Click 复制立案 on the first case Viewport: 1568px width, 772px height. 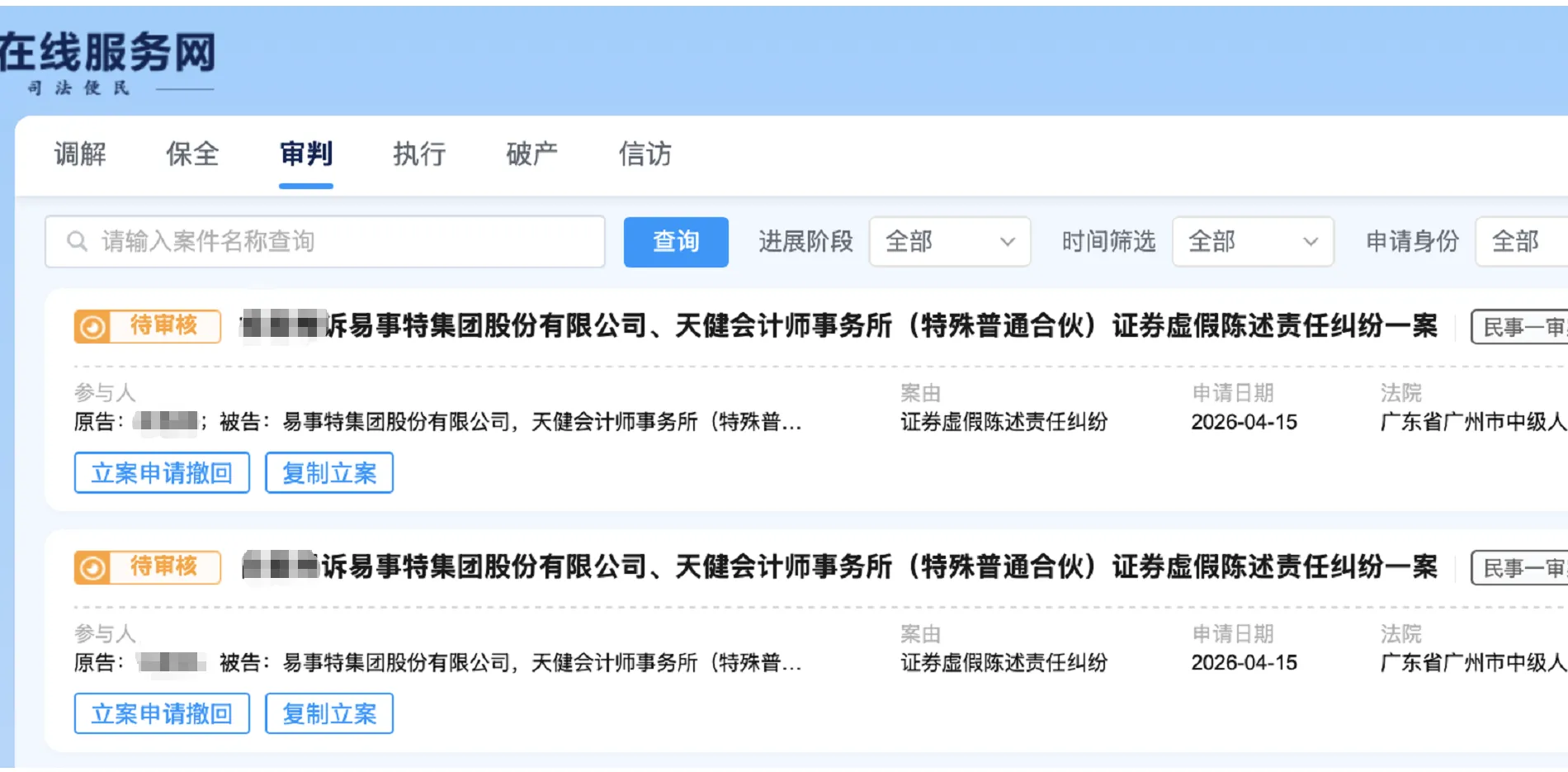pyautogui.click(x=329, y=473)
